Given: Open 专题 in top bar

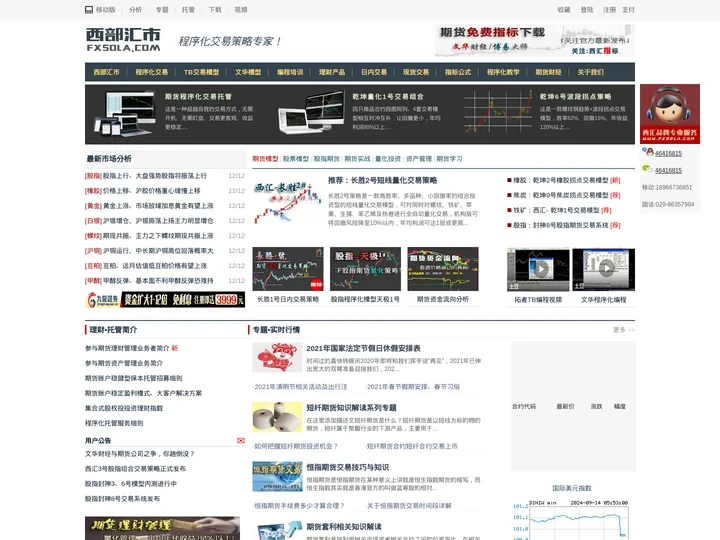Looking at the screenshot, I should (x=162, y=10).
